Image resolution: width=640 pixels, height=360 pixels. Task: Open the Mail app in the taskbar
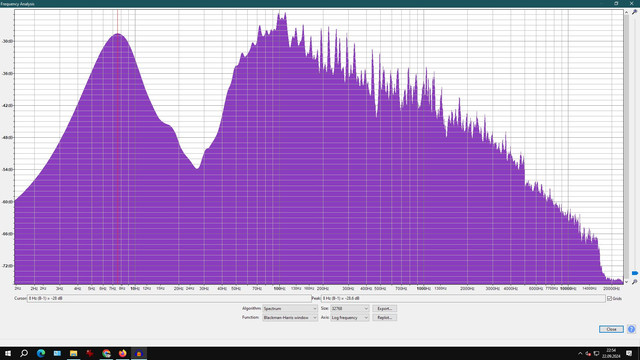click(57, 353)
